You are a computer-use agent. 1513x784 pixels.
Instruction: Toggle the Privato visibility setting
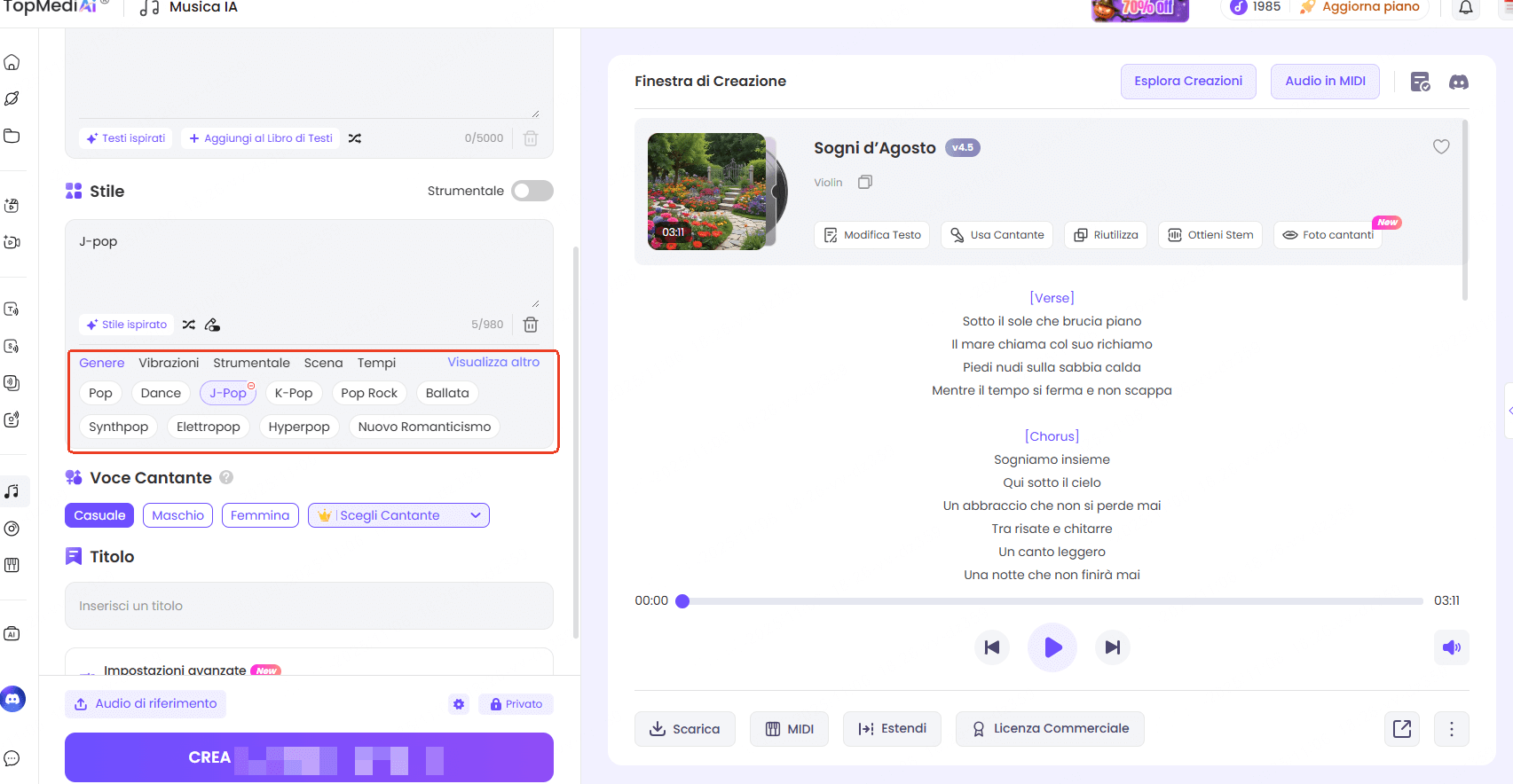(x=516, y=704)
